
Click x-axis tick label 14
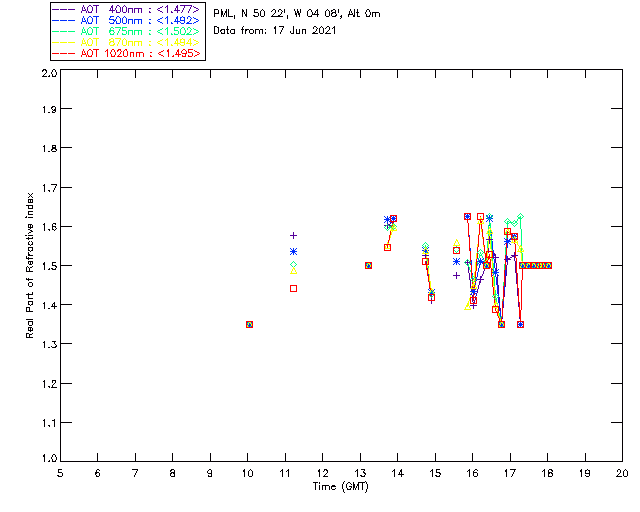coord(398,473)
